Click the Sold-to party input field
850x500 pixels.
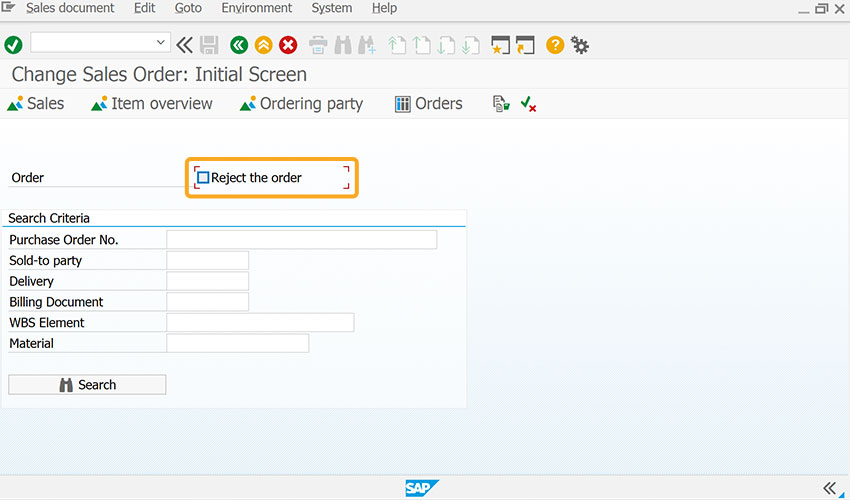click(208, 260)
